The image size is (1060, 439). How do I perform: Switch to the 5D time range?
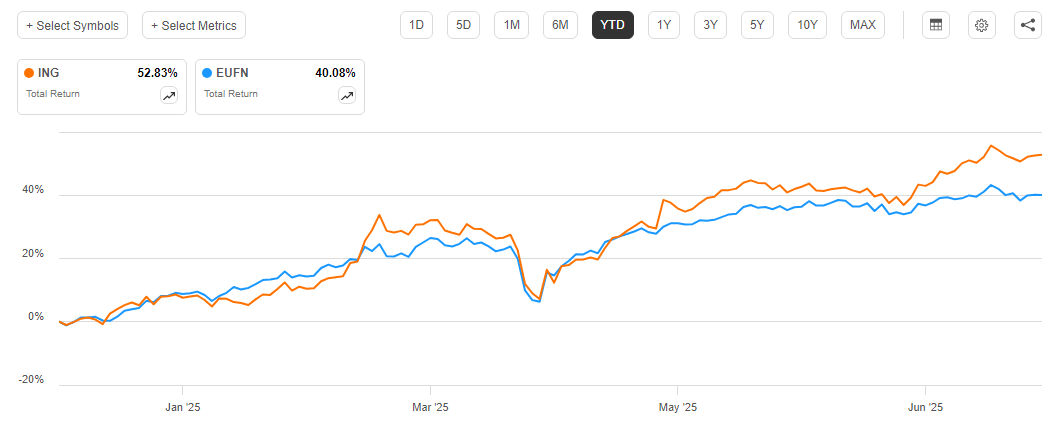coord(464,25)
